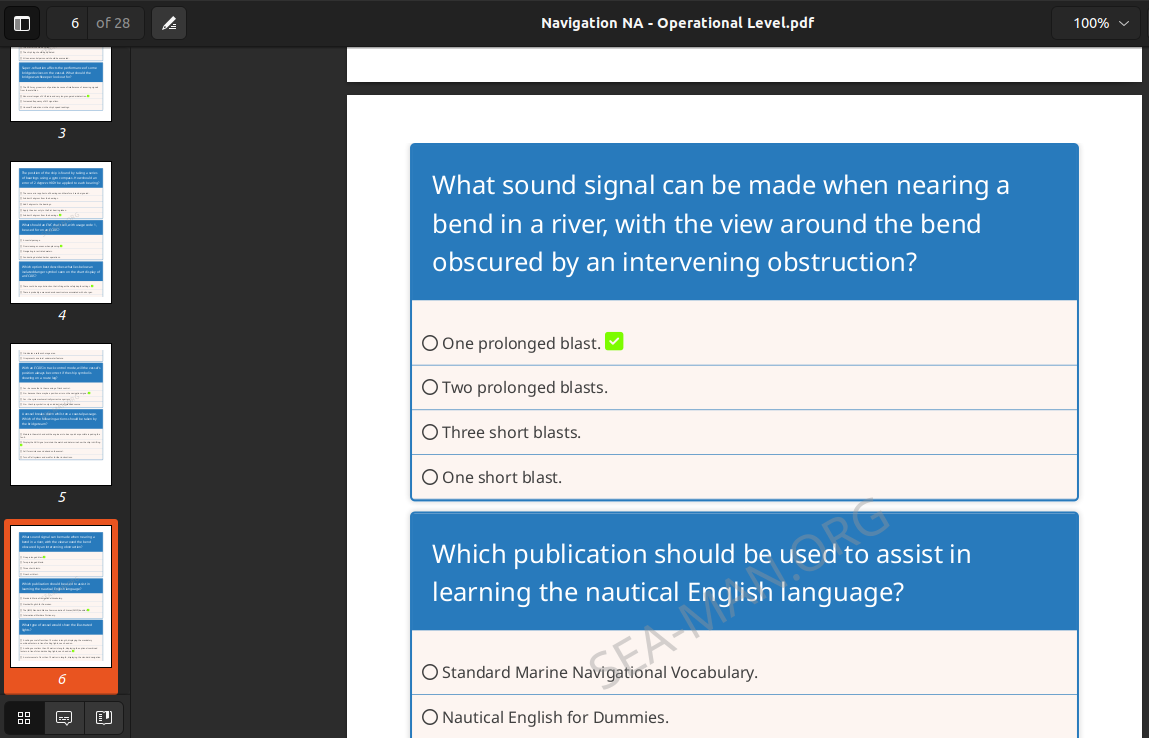Show the annotations list in sidebar
The height and width of the screenshot is (738, 1149).
64,717
